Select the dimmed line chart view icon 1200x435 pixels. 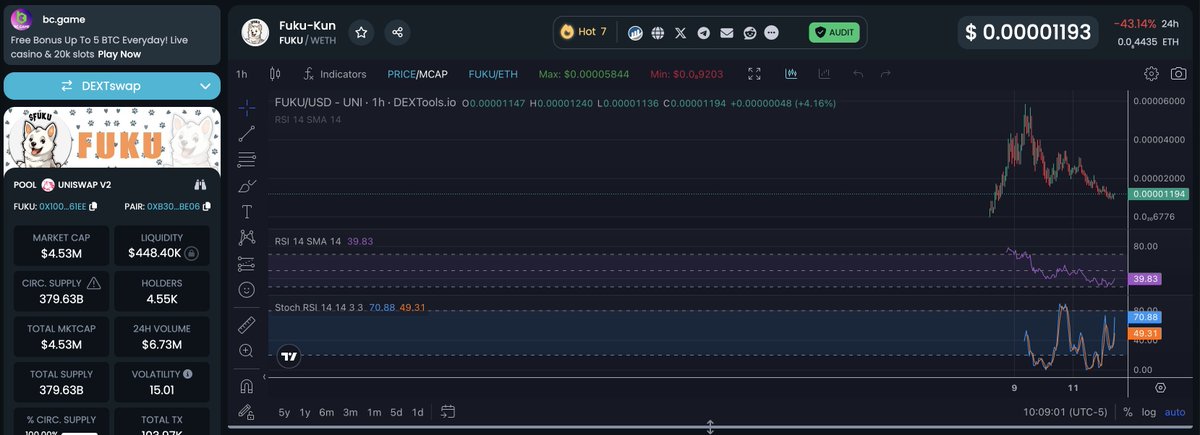click(x=825, y=74)
